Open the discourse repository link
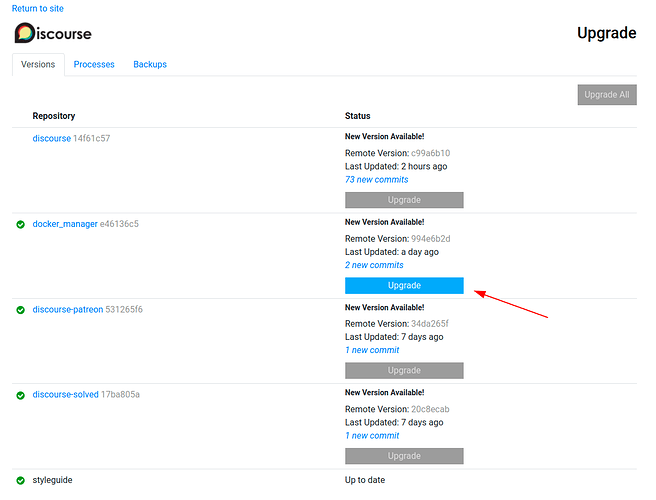Screen dimensions: 656x500 point(51,138)
